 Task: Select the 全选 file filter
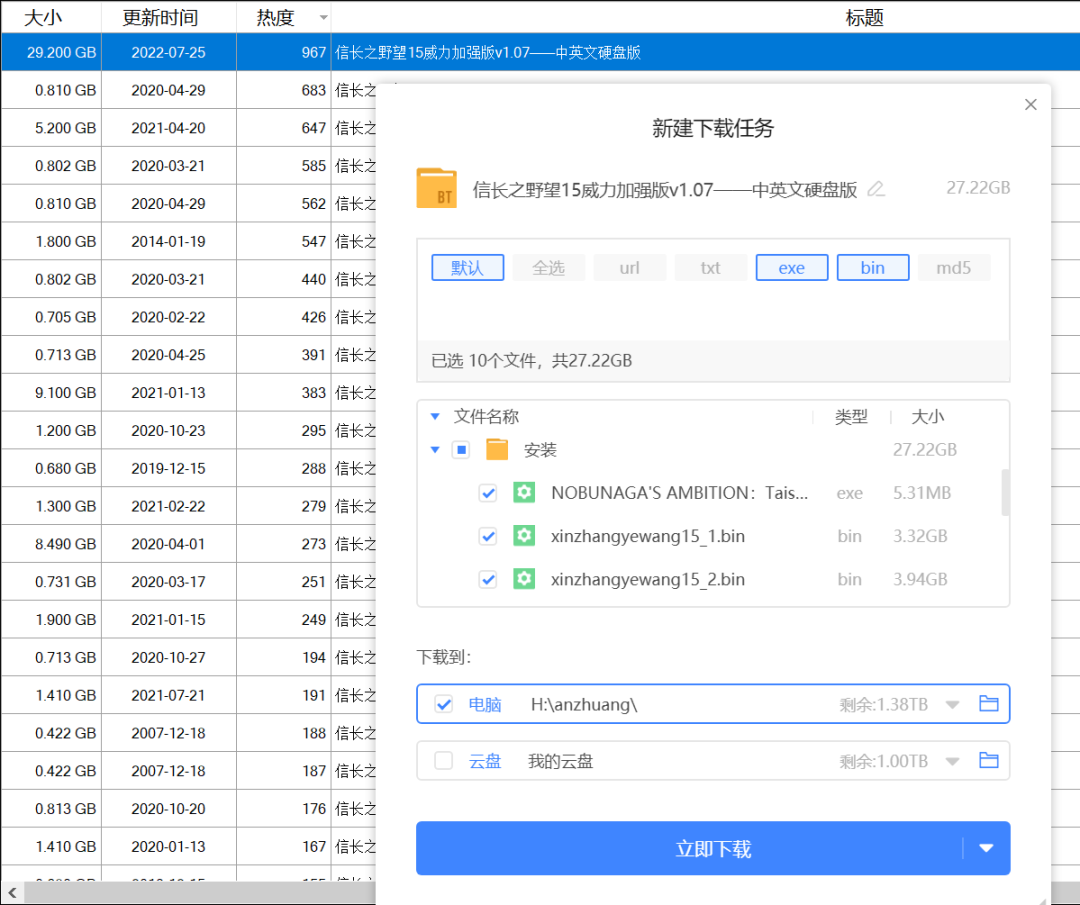(549, 267)
